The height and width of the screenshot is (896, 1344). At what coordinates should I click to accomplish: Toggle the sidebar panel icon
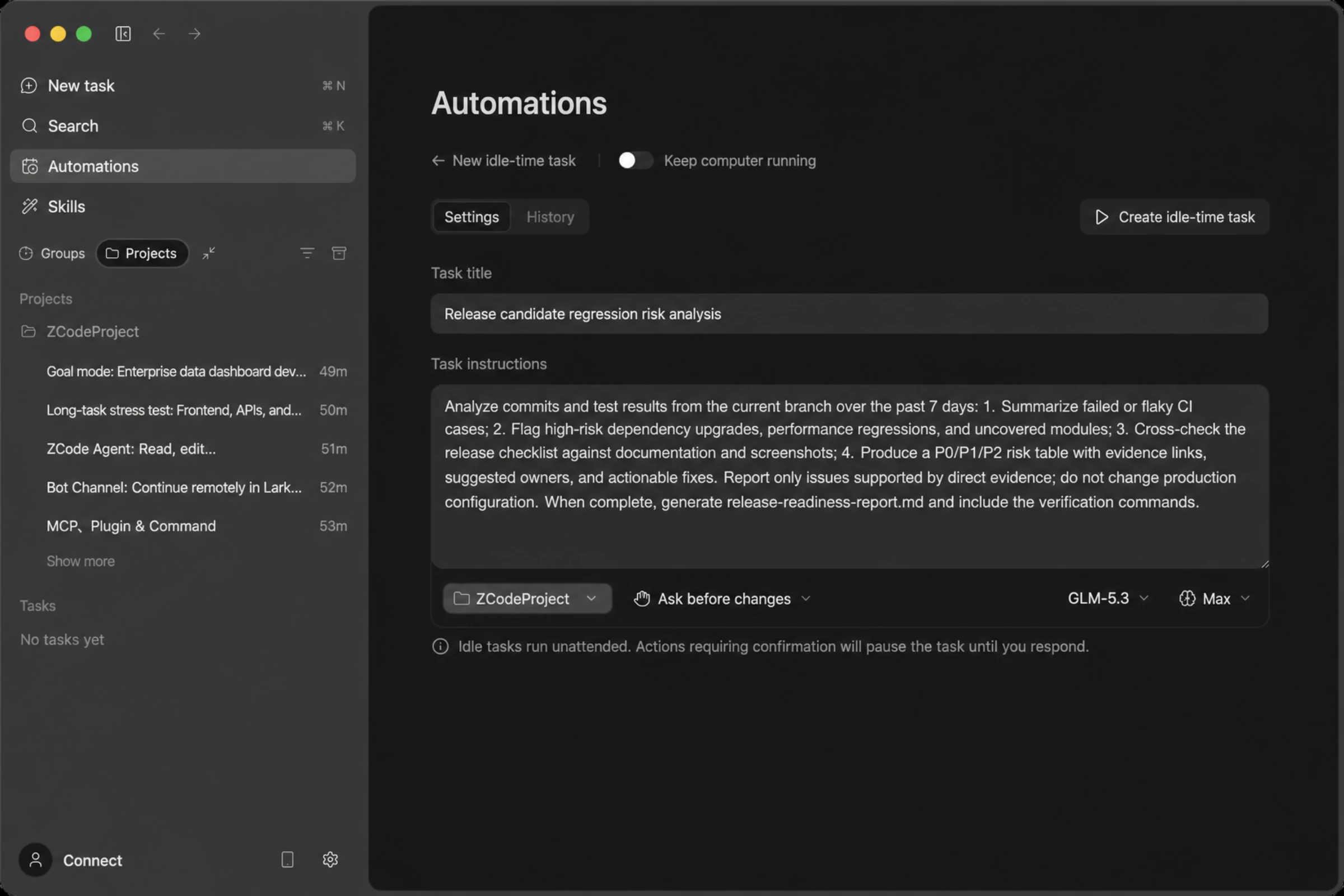123,34
